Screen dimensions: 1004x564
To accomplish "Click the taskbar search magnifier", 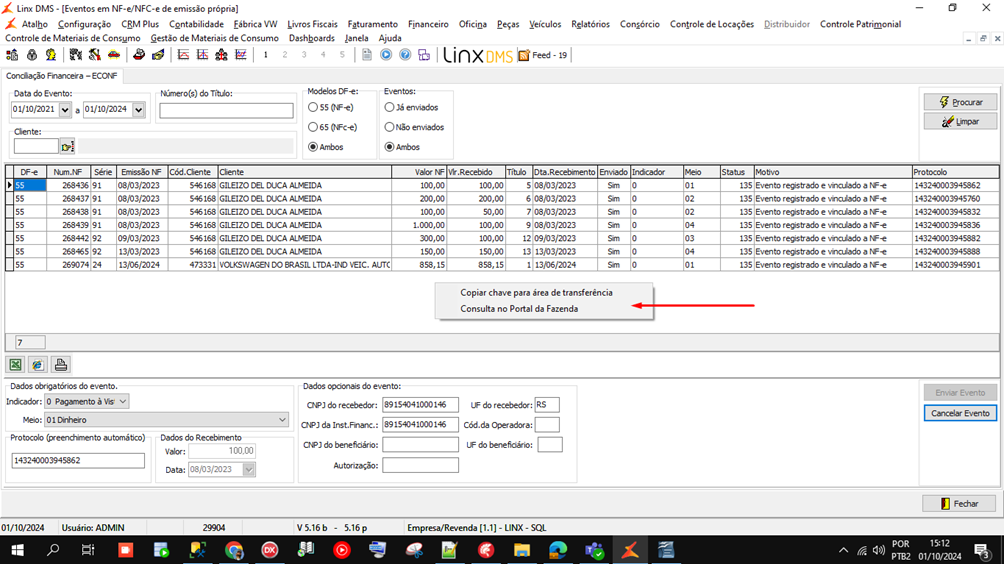I will 53,550.
